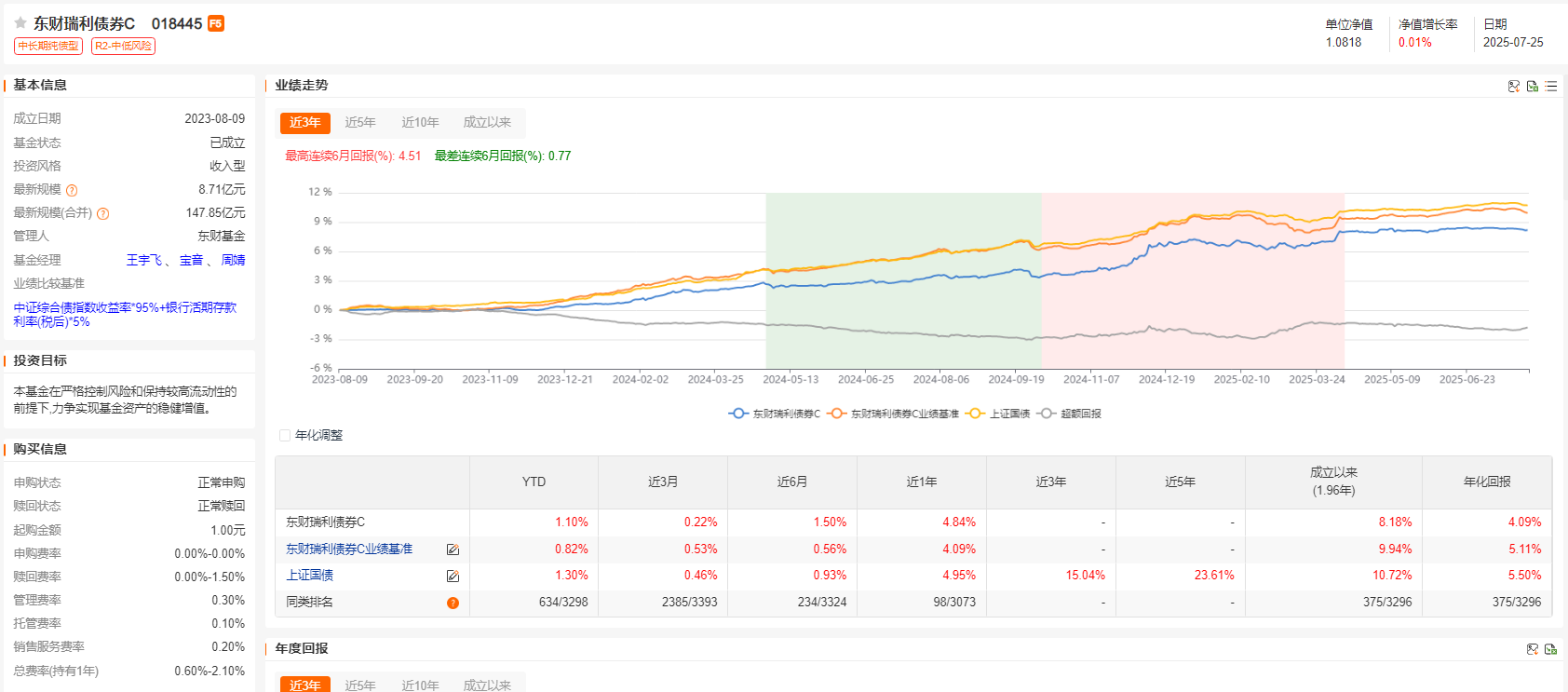Click the 近1年 column header
Screen dimensions: 1568x692
coord(922,482)
